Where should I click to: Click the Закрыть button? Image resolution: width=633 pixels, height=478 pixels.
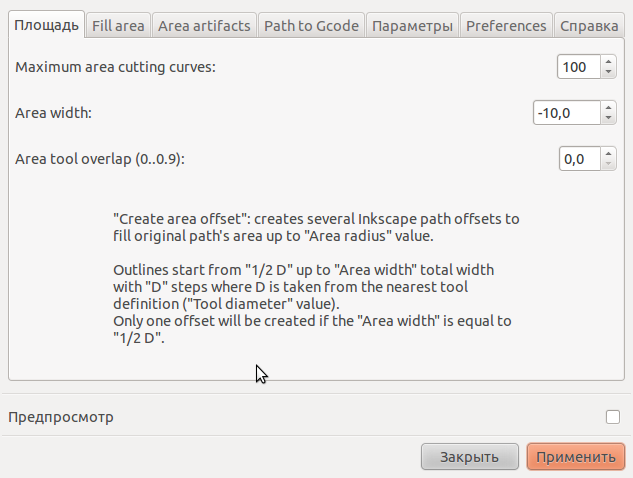tap(470, 457)
